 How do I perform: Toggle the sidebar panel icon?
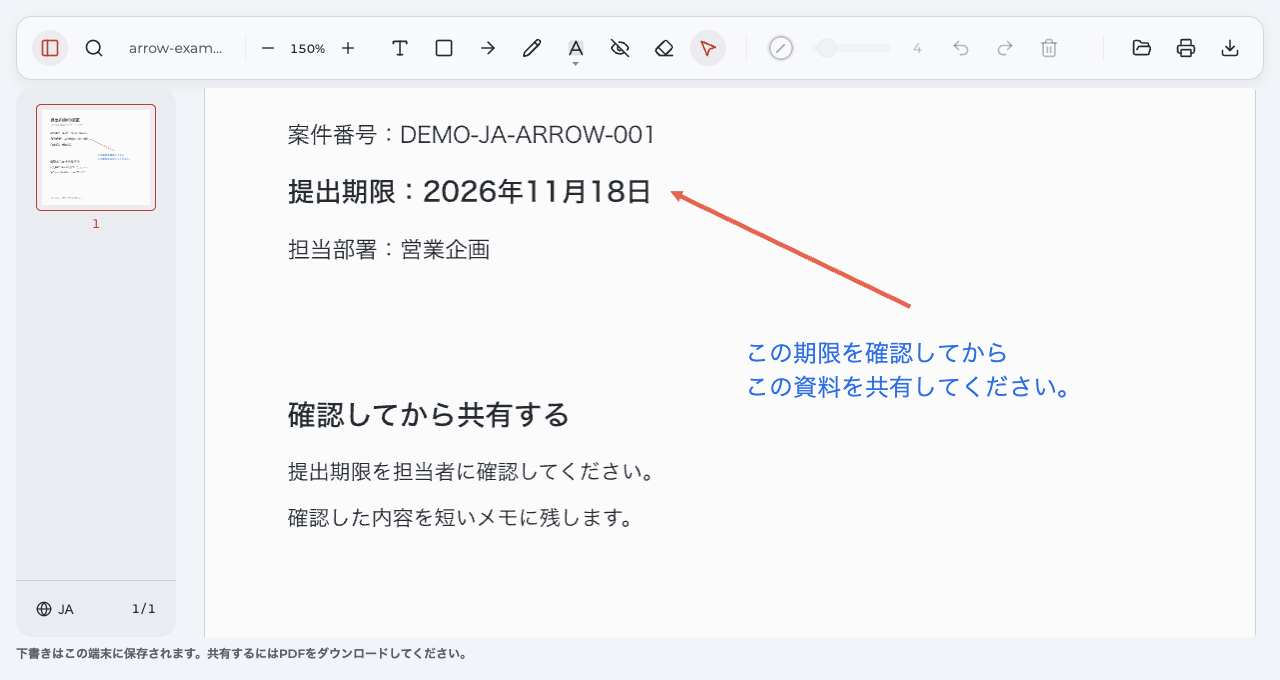pos(50,48)
